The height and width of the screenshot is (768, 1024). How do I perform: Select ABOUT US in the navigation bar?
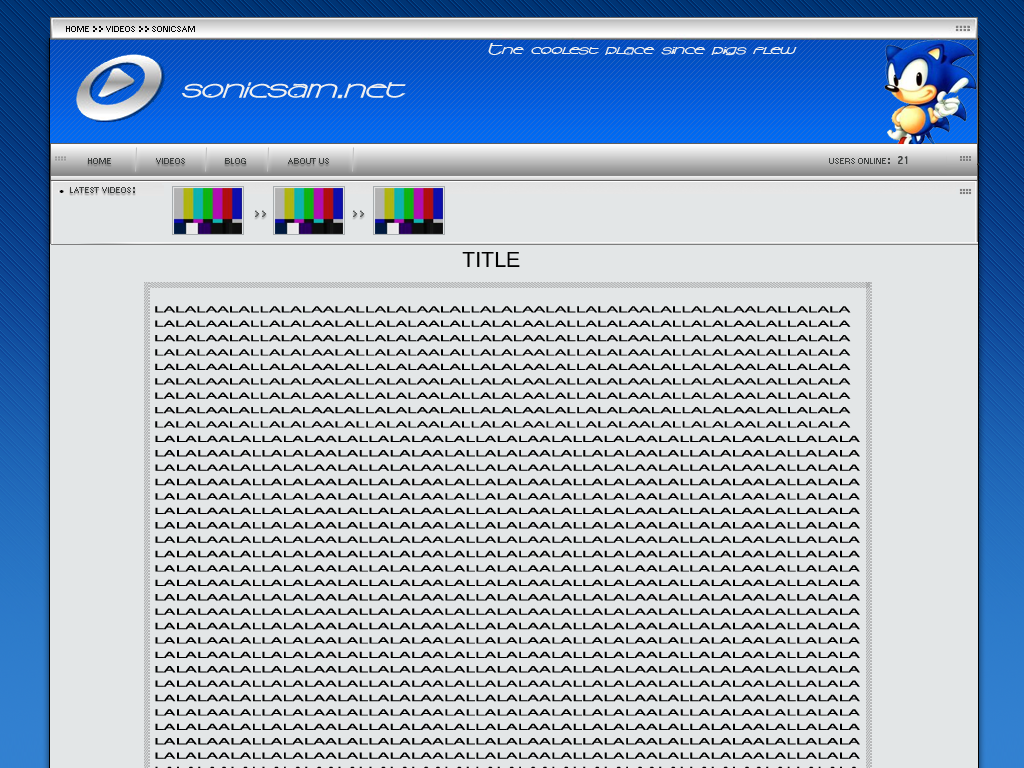(308, 161)
